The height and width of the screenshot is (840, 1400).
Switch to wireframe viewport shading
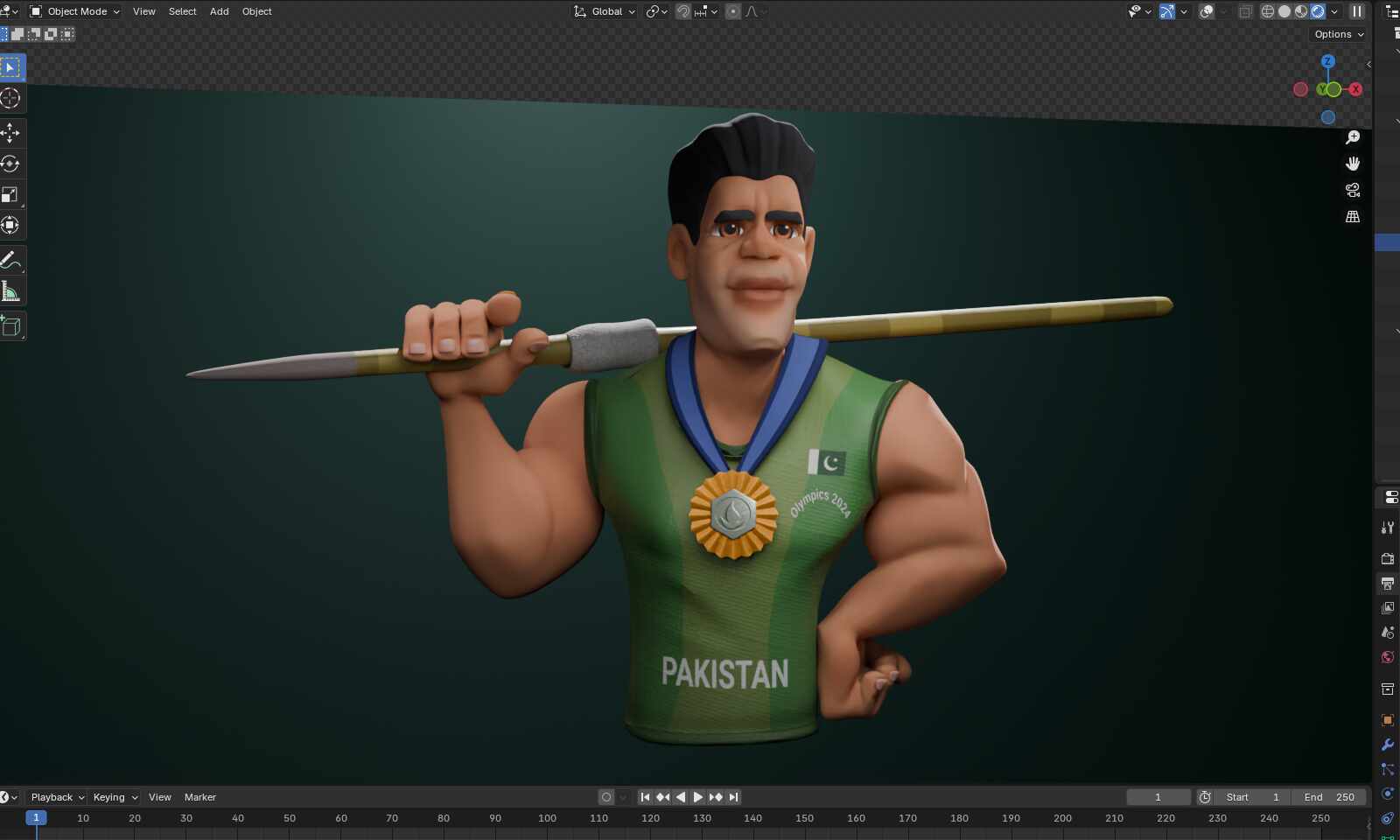click(x=1267, y=11)
